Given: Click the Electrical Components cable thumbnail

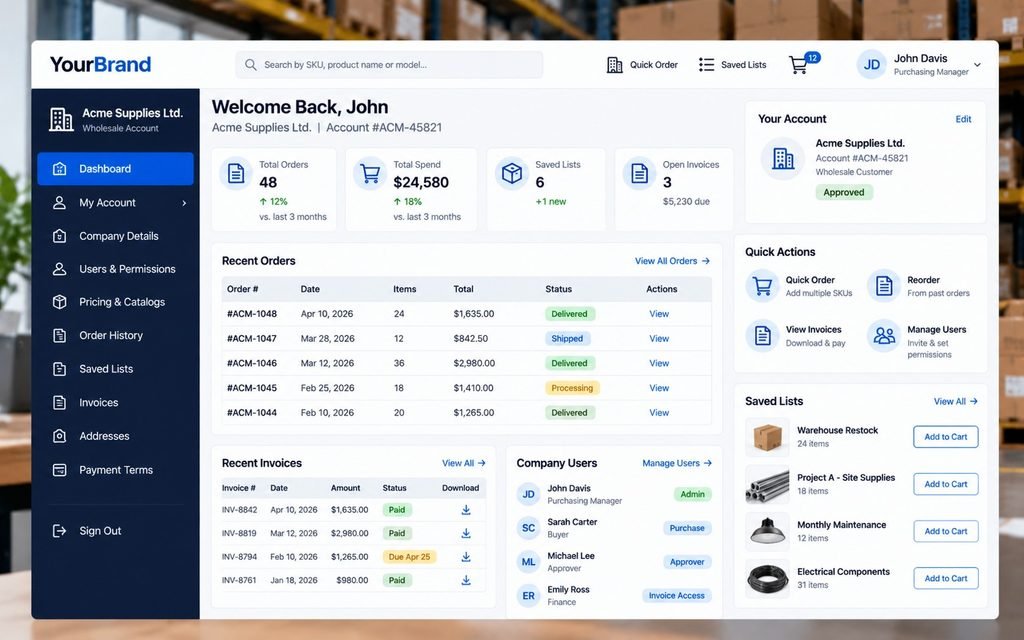Looking at the screenshot, I should click(767, 578).
